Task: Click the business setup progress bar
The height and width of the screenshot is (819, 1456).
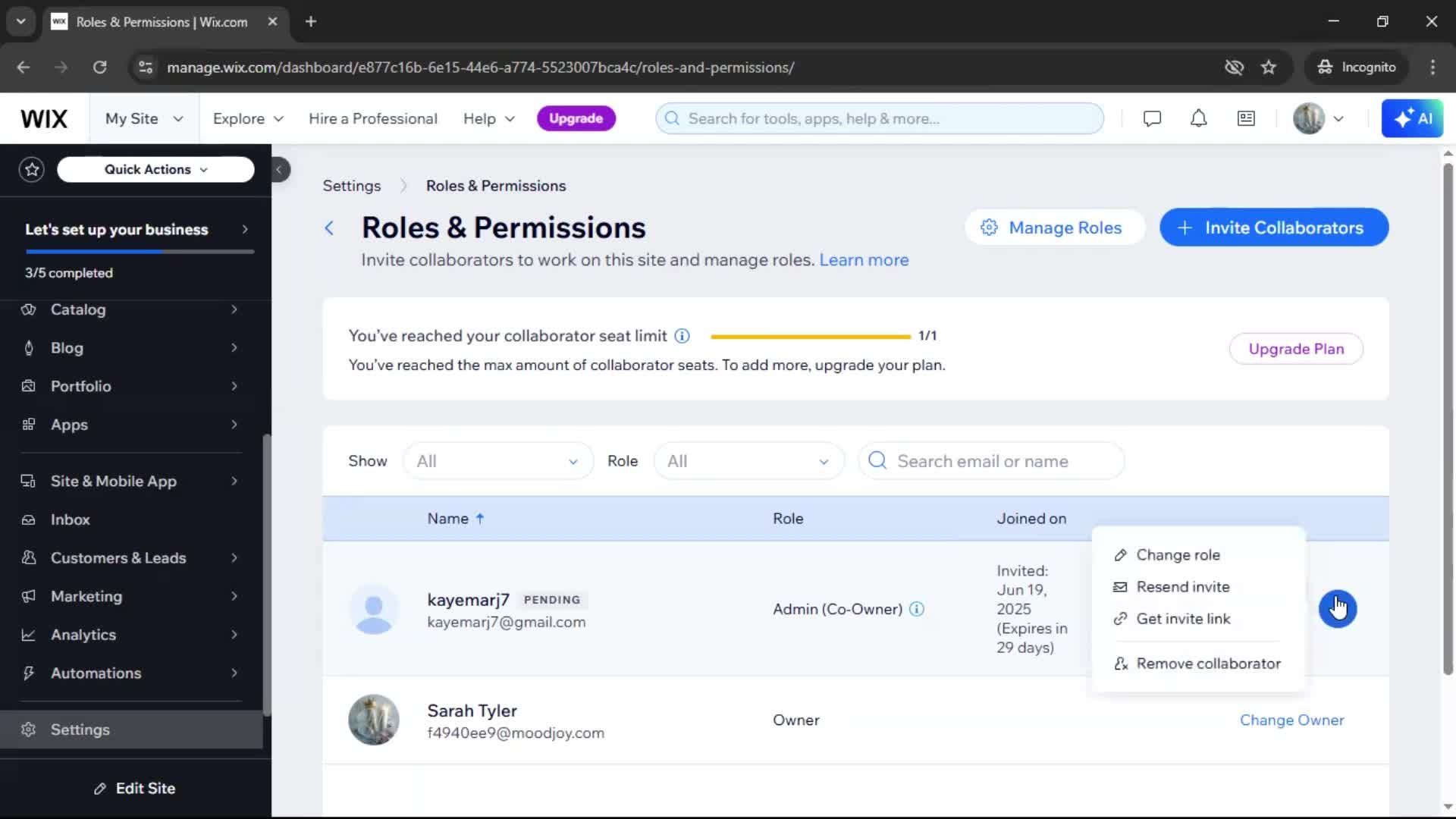Action: tap(140, 252)
